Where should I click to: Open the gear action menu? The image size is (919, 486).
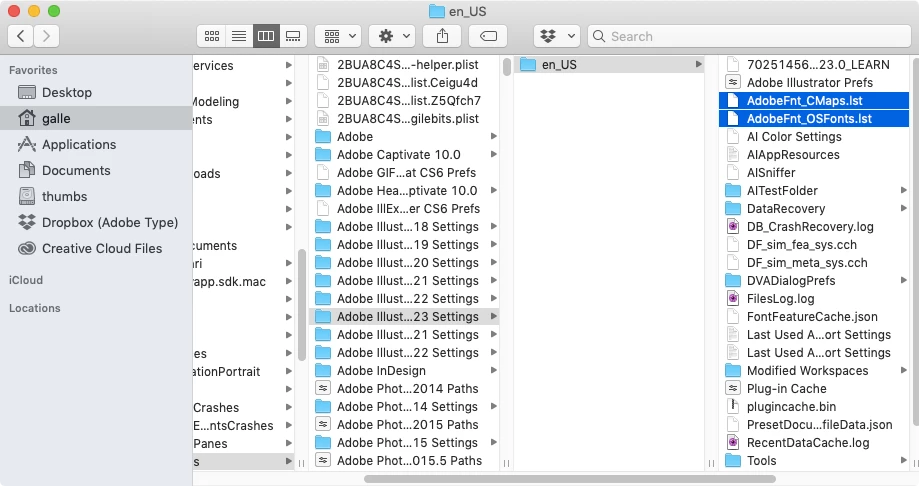(x=392, y=36)
